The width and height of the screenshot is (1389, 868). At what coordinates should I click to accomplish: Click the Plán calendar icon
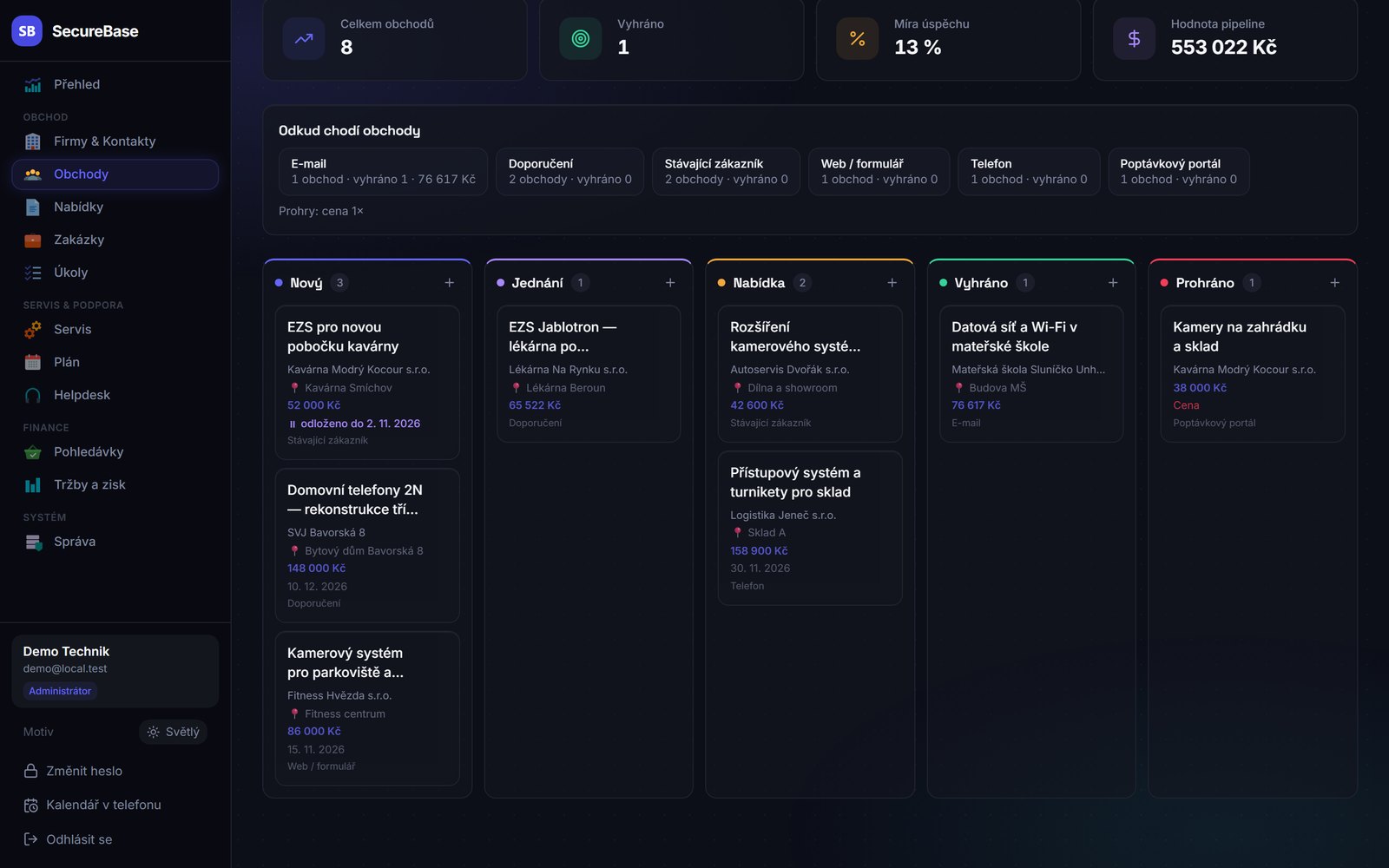(33, 363)
